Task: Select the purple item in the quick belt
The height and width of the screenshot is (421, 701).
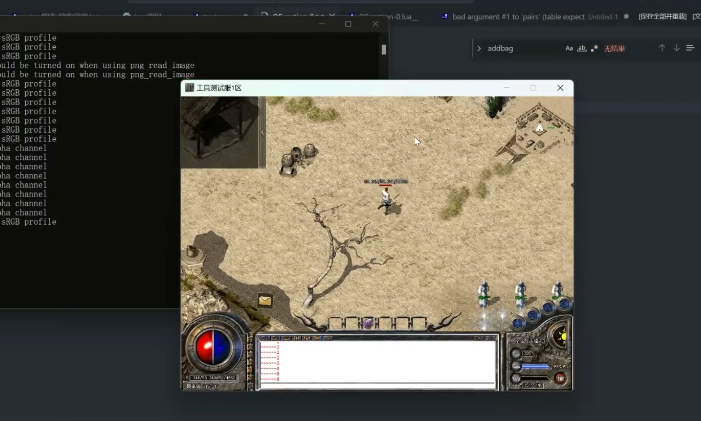Action: pyautogui.click(x=368, y=323)
